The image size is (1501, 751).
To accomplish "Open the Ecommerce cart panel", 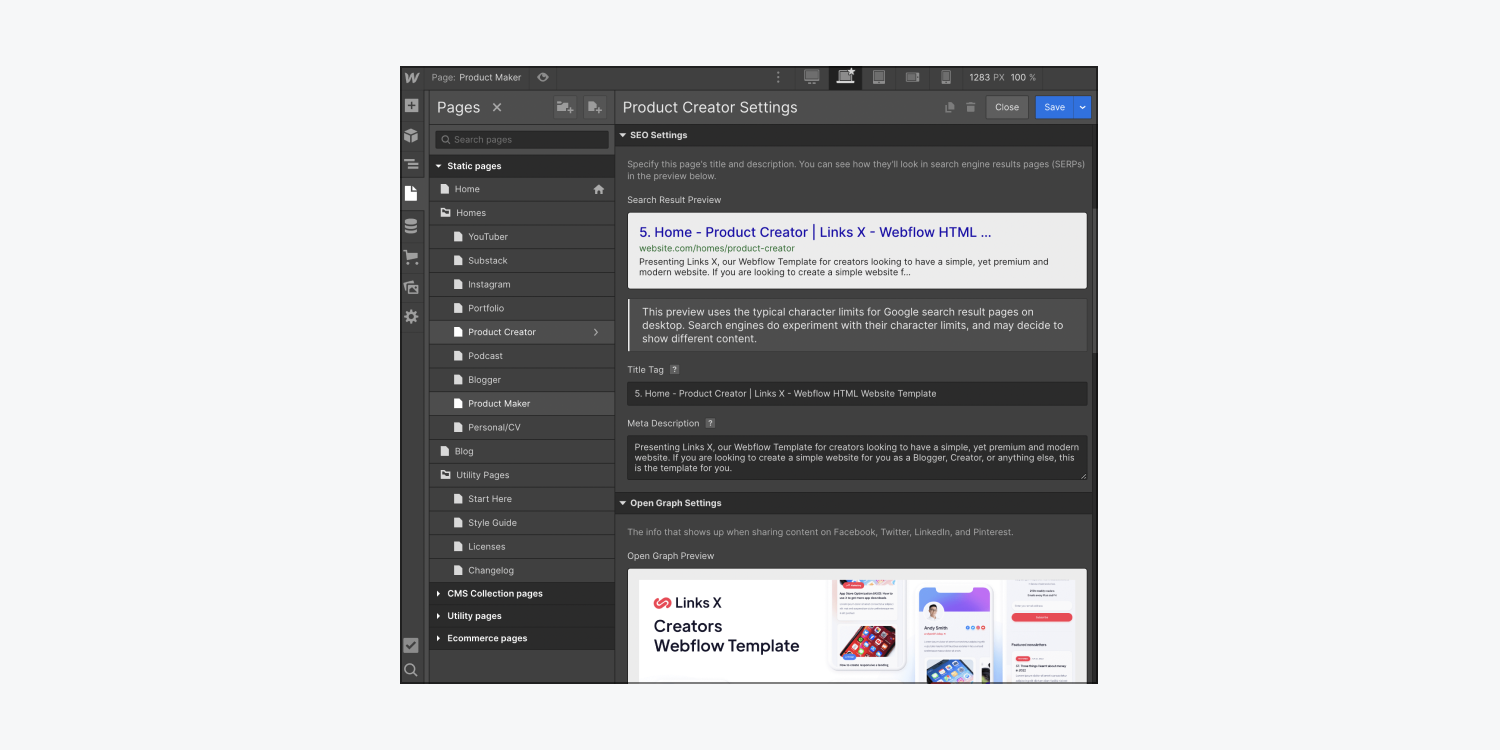I will coord(411,257).
